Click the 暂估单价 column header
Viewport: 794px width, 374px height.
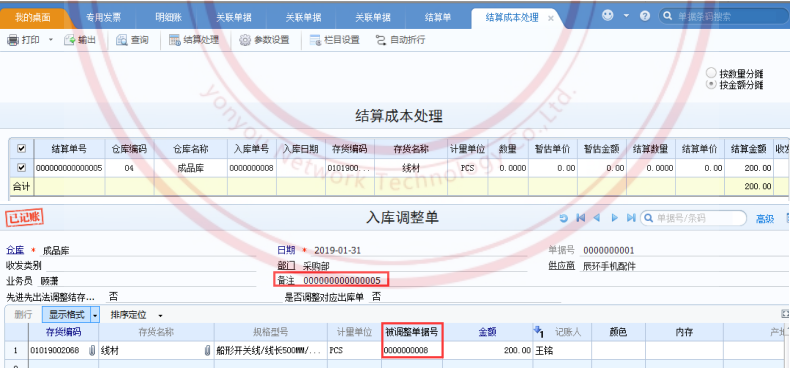pyautogui.click(x=552, y=149)
